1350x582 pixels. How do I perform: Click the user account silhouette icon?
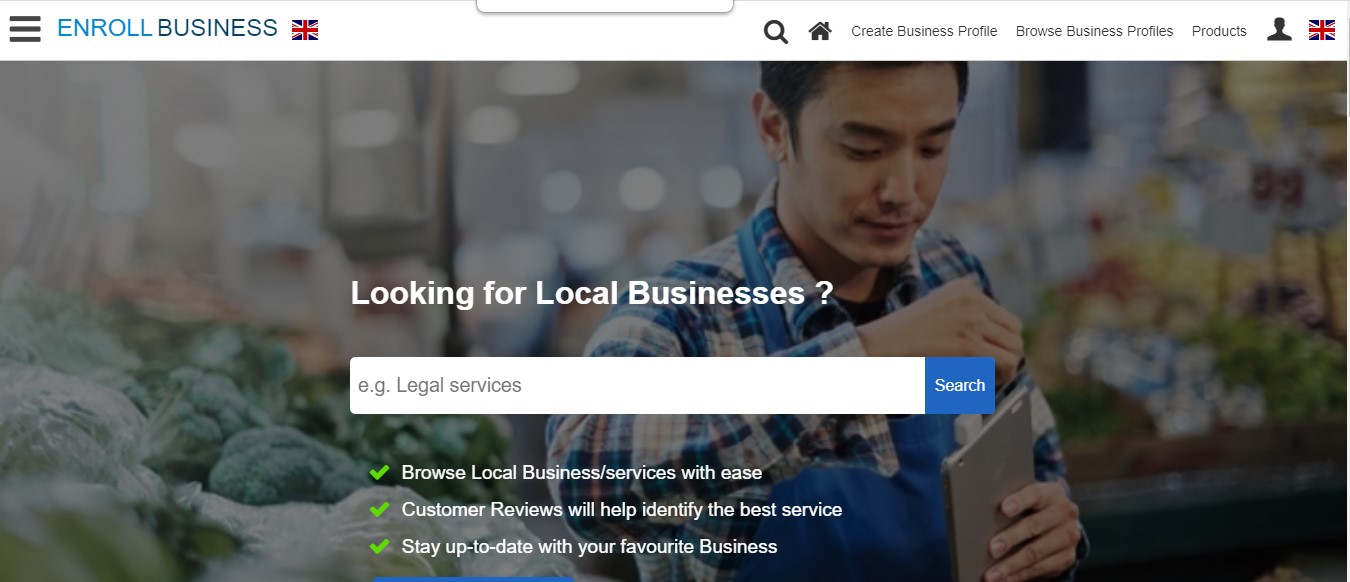(1279, 30)
